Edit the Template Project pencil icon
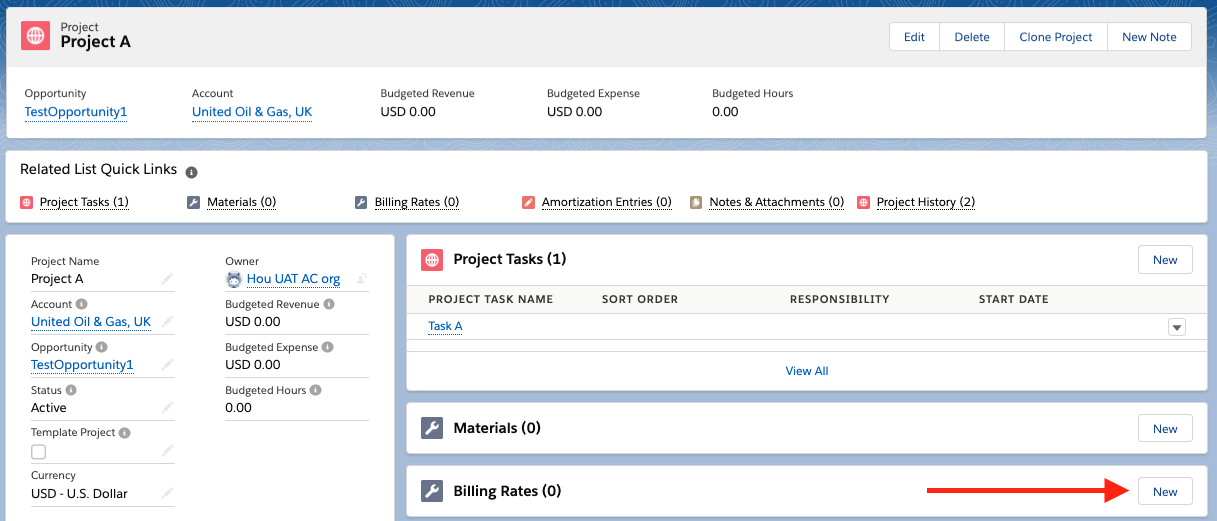 point(167,451)
